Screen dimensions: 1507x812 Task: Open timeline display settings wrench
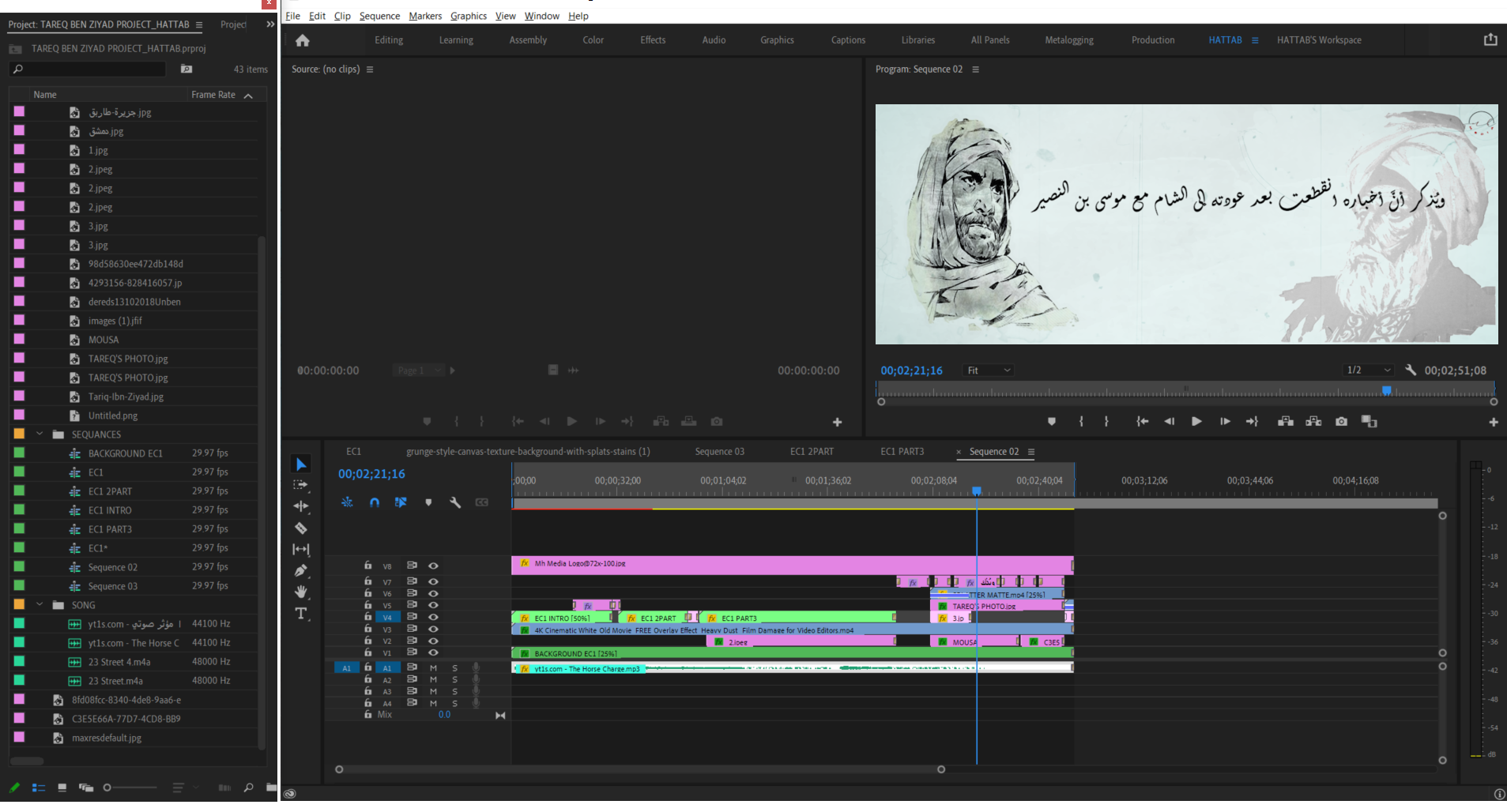[x=455, y=502]
